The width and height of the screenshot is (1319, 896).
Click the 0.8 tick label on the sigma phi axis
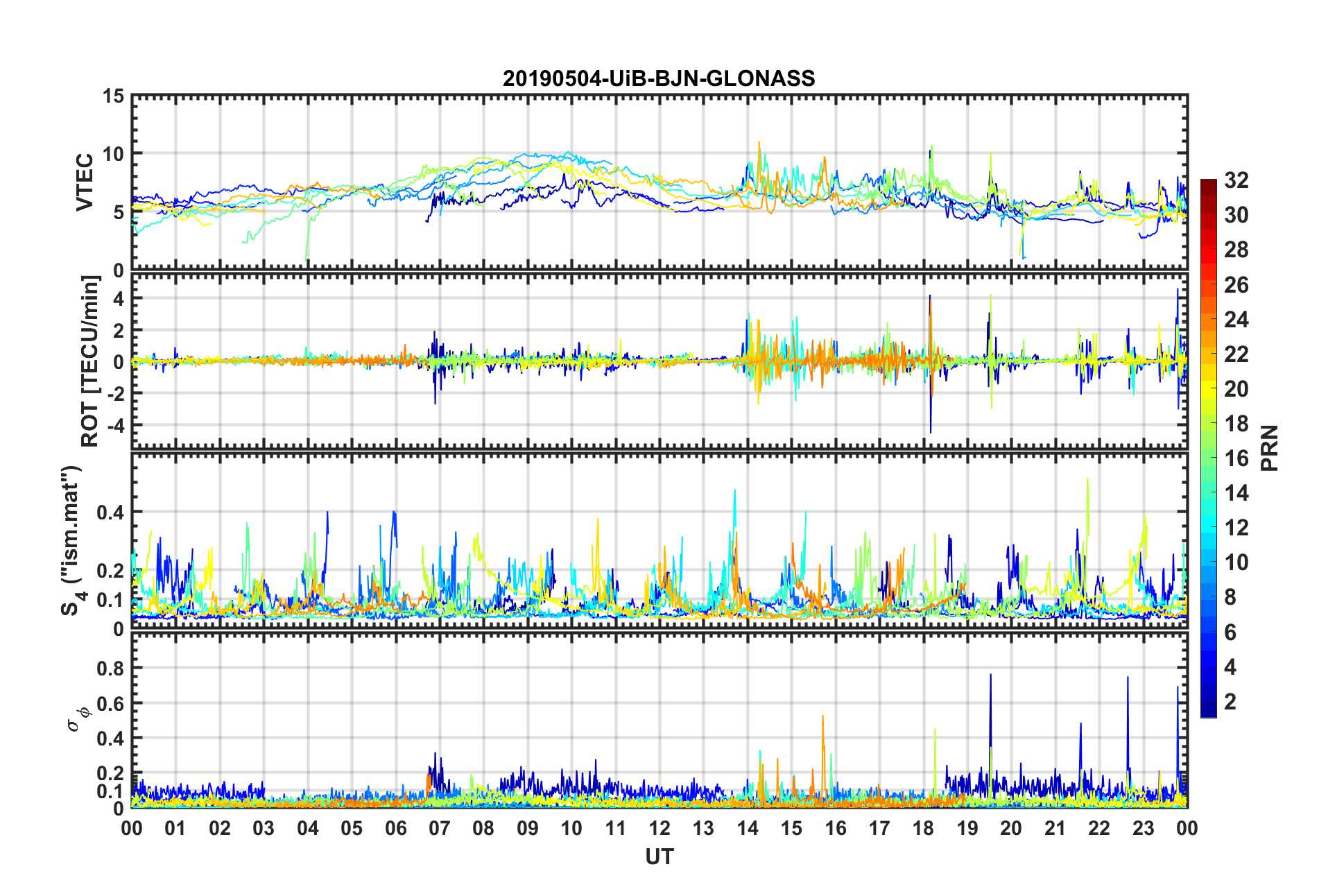[x=110, y=669]
